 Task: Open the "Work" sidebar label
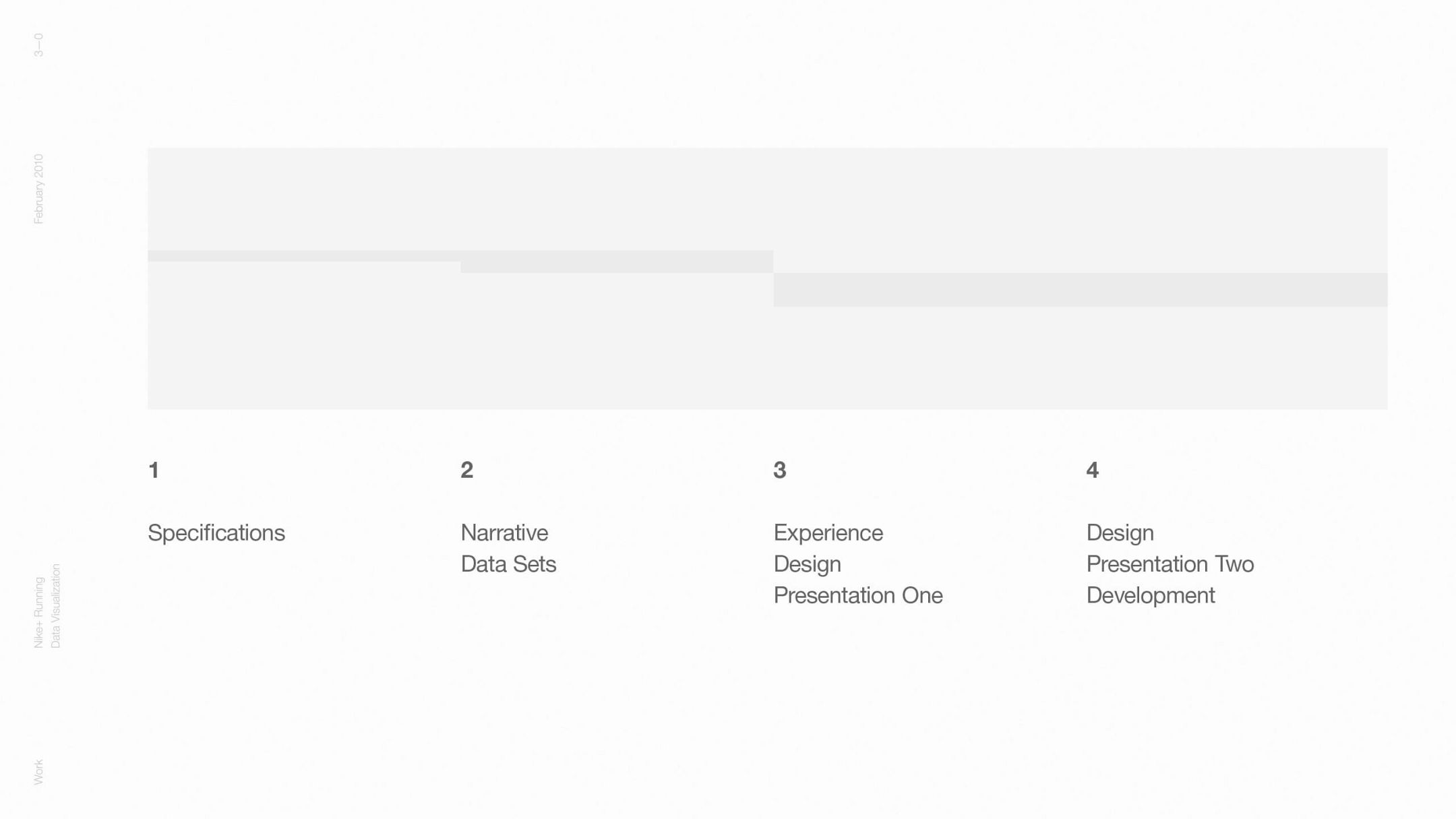[x=38, y=772]
